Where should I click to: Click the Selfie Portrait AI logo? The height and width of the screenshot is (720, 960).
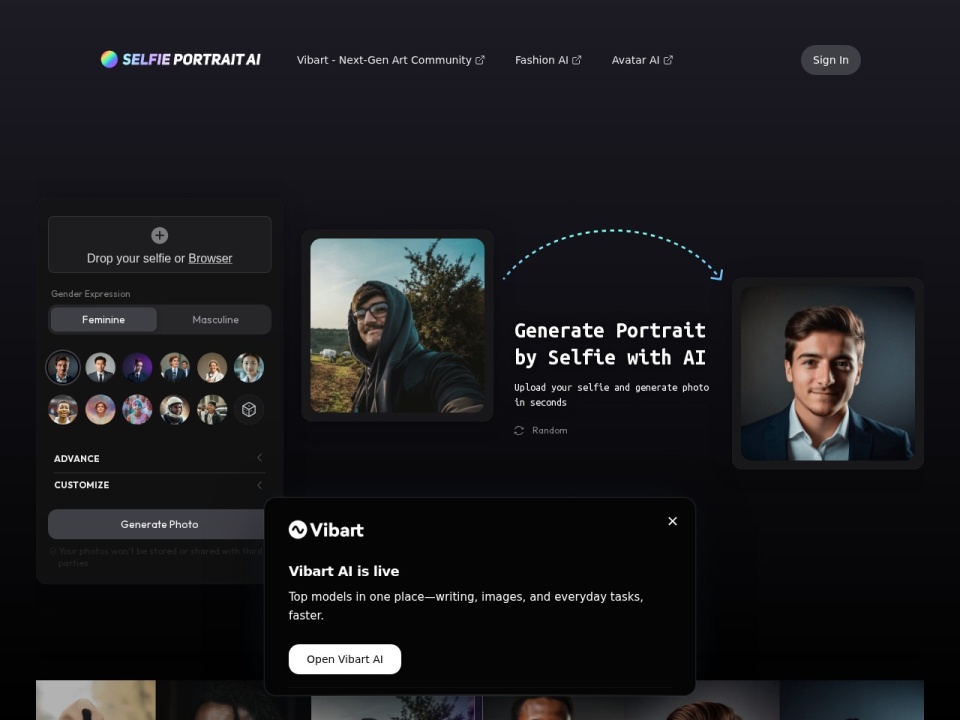click(x=181, y=59)
